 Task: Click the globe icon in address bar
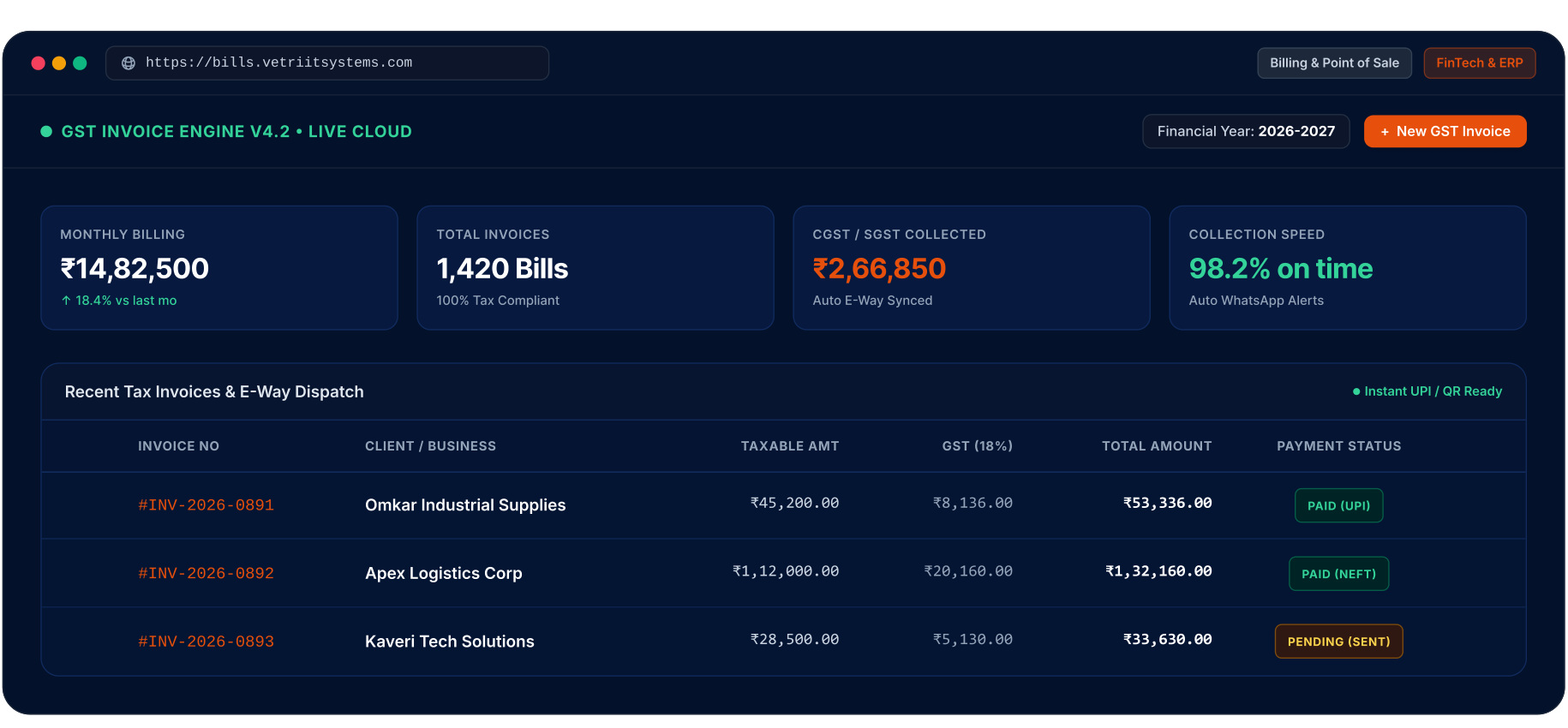click(129, 63)
